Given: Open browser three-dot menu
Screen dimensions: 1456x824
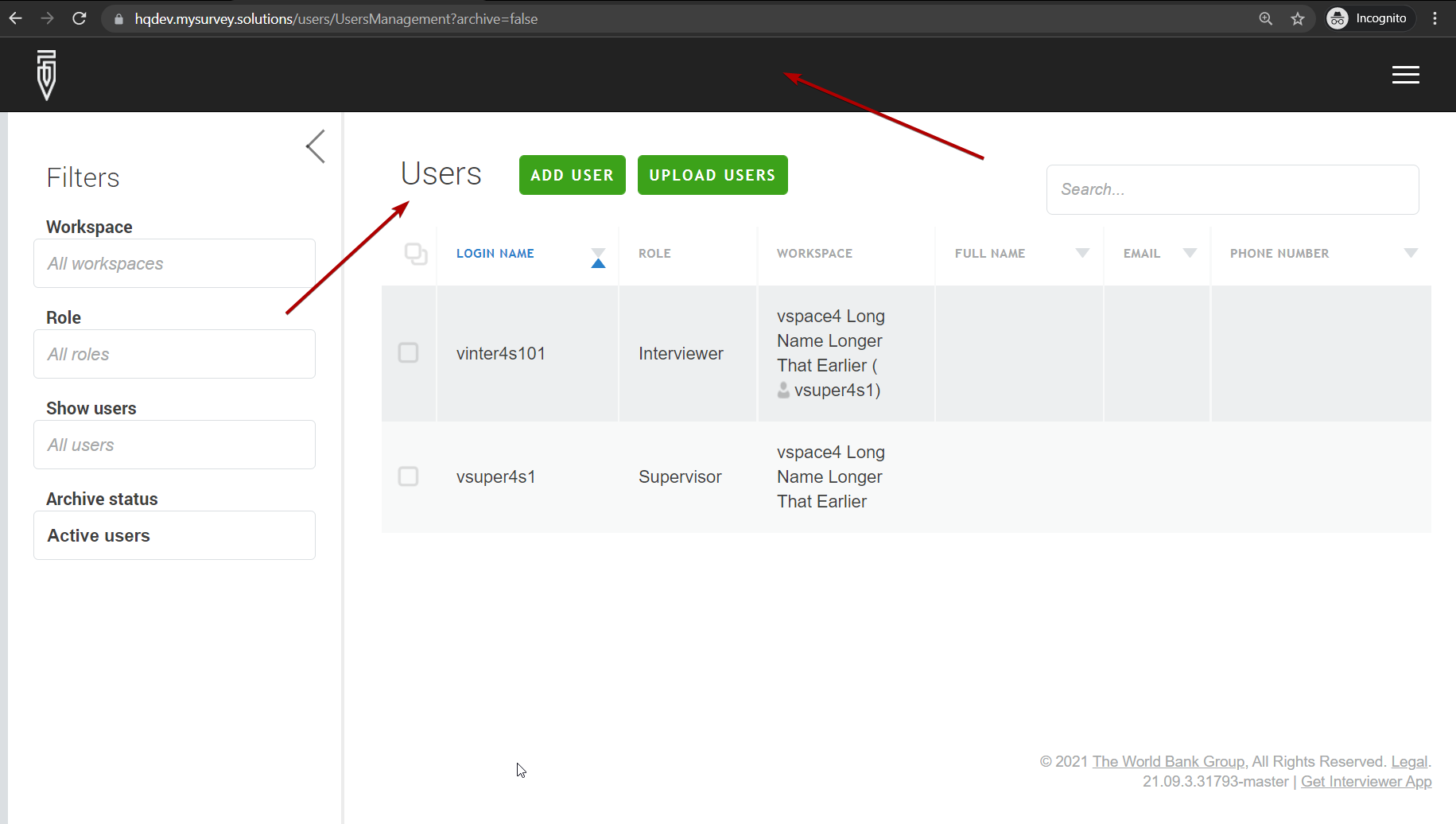Looking at the screenshot, I should (x=1435, y=18).
